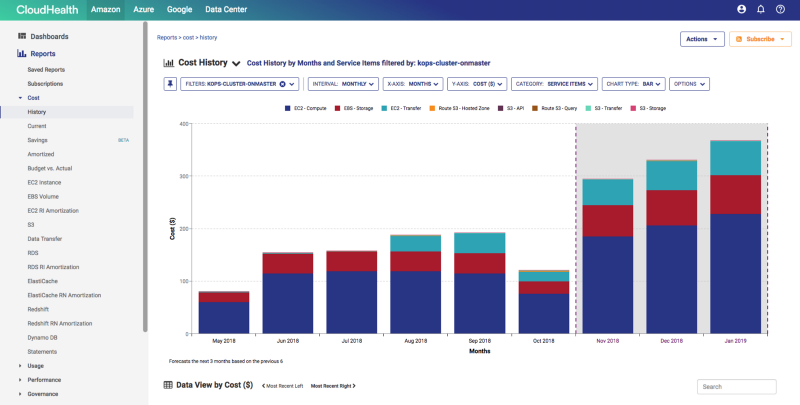
Task: Expand the Performance section
Action: 20,380
